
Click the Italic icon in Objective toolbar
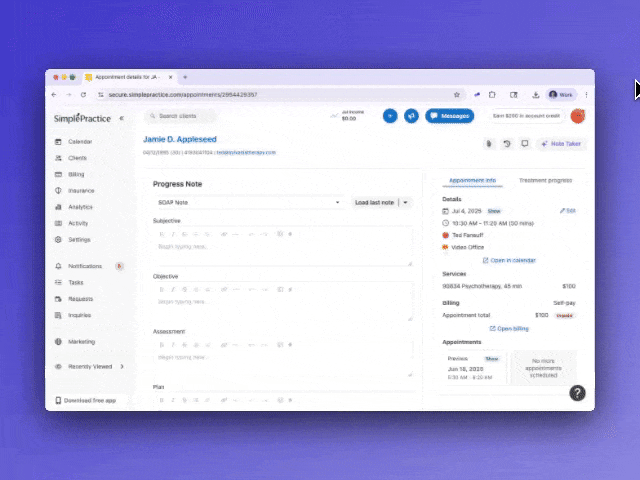point(173,289)
